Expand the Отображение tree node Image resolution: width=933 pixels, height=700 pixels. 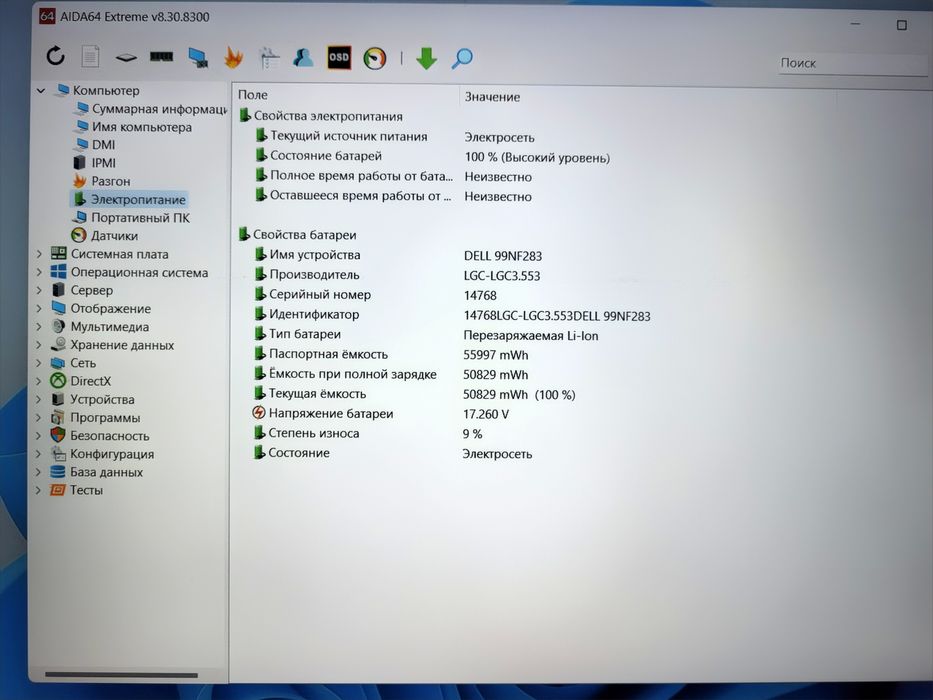pos(39,308)
